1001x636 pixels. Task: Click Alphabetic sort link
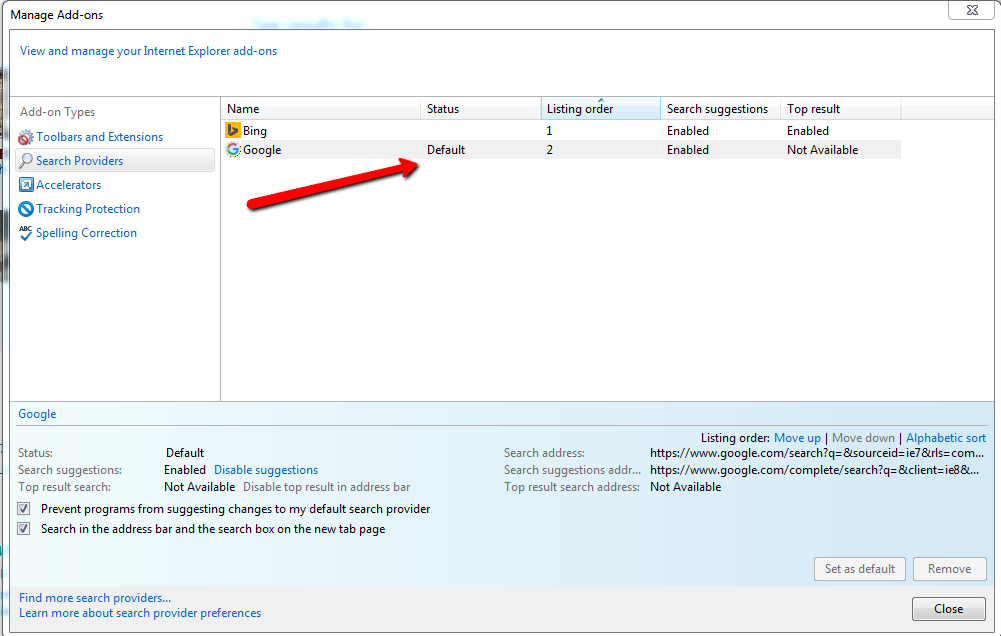tap(945, 438)
